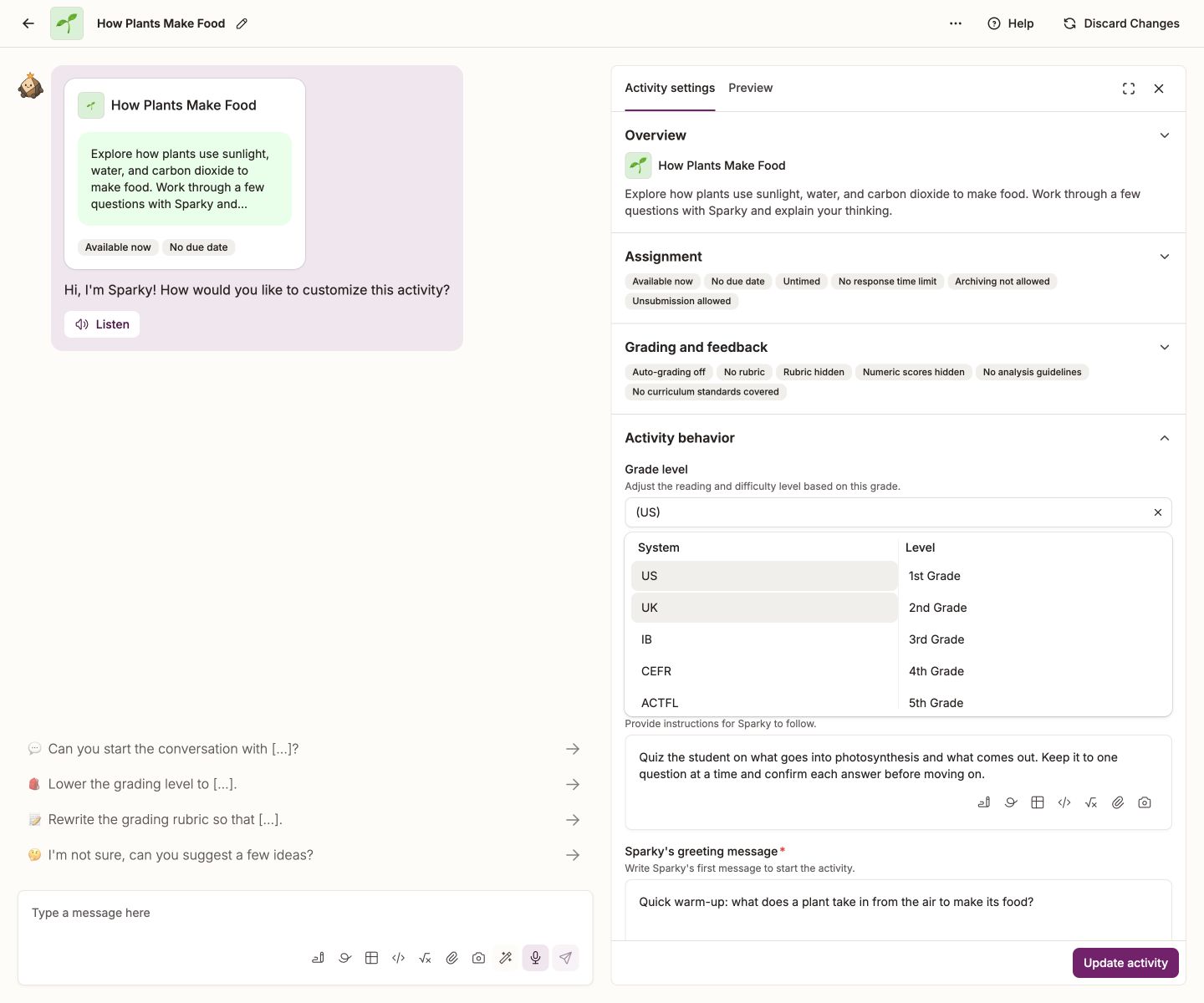This screenshot has height=1003, width=1204.
Task: Insert a code block in the message box
Action: click(398, 958)
